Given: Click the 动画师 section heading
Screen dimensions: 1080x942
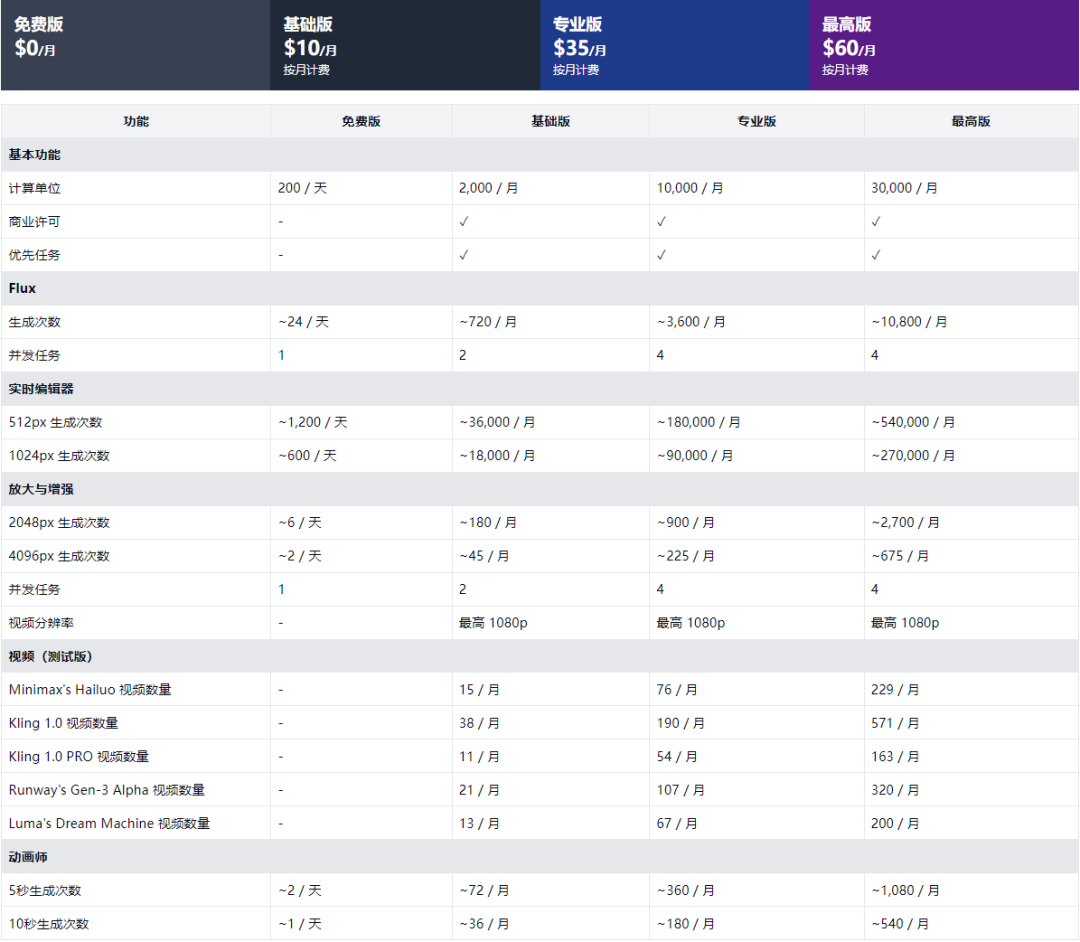Looking at the screenshot, I should click(x=28, y=857).
